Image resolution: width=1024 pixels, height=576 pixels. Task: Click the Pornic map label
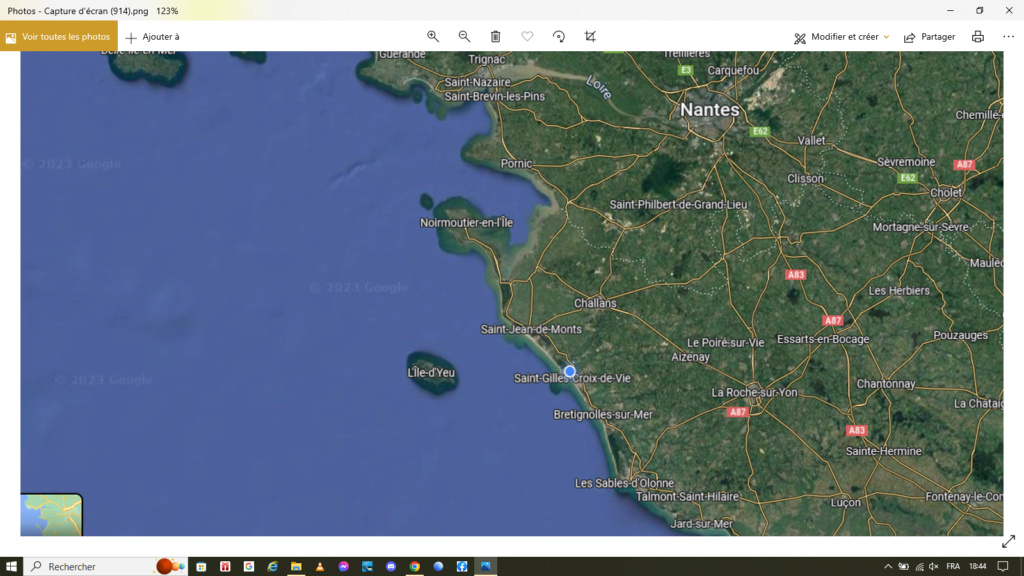click(x=516, y=164)
